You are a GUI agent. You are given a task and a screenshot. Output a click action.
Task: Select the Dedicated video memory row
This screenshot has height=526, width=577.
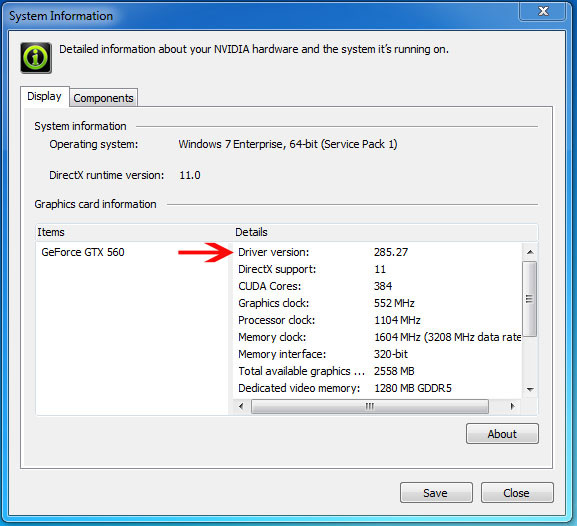tap(378, 388)
